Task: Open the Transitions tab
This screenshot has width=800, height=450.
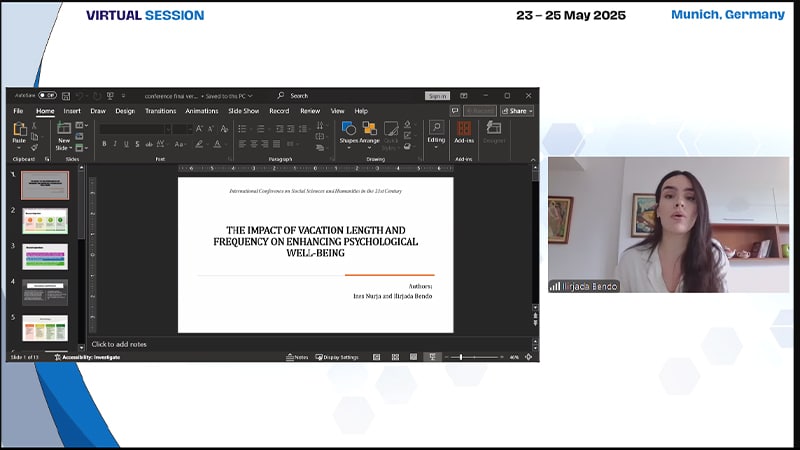Action: coord(160,111)
